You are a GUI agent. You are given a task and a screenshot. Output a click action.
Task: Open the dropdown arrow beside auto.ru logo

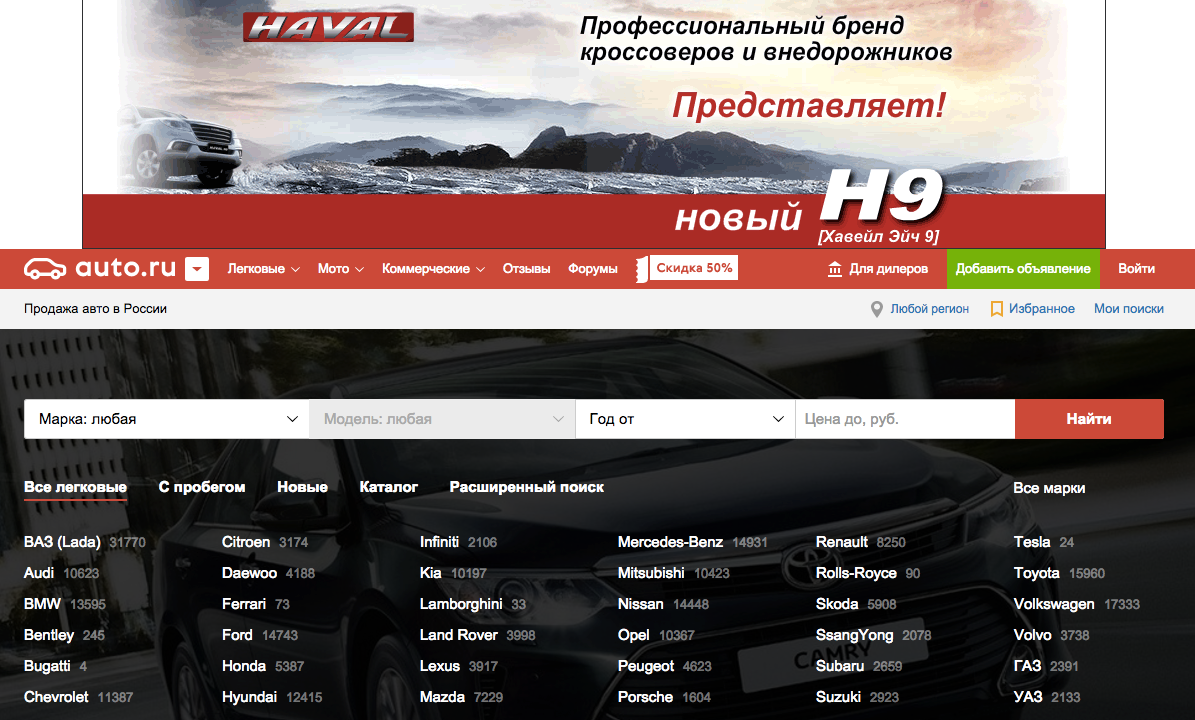coord(197,269)
